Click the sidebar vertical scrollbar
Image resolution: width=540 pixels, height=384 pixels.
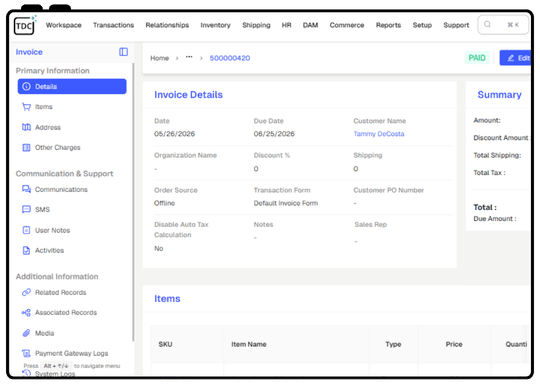point(133,202)
